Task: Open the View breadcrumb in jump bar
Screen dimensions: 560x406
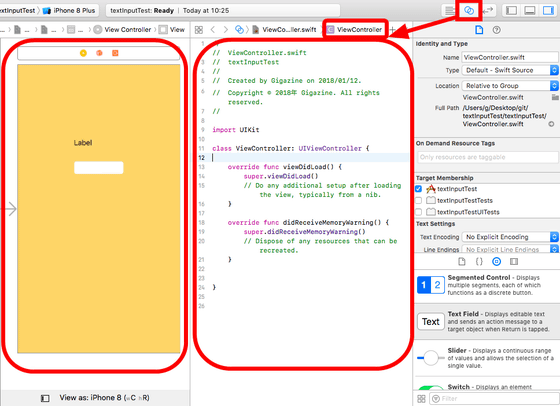Action: tap(172, 30)
